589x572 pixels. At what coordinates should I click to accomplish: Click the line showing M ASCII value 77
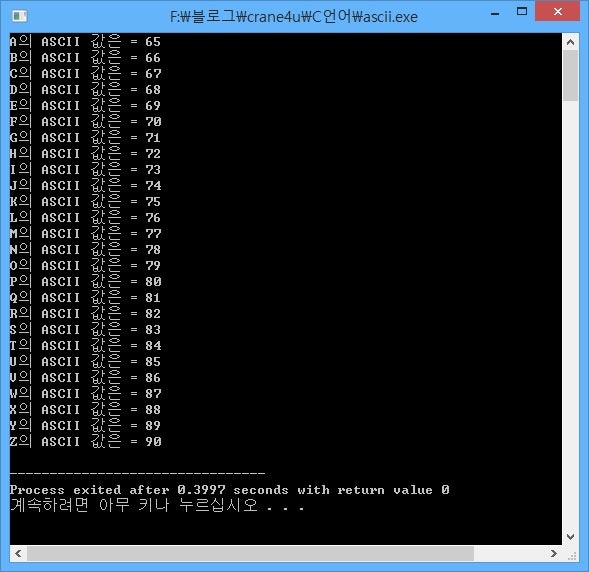click(86, 233)
